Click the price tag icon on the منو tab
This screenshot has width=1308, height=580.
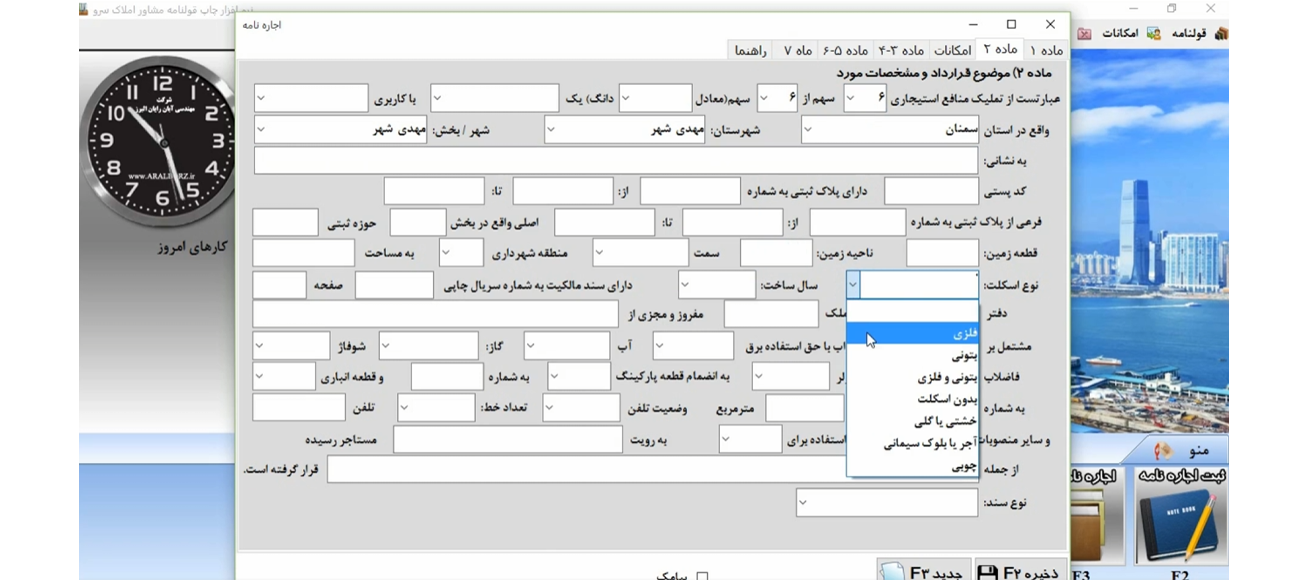[x=1166, y=449]
